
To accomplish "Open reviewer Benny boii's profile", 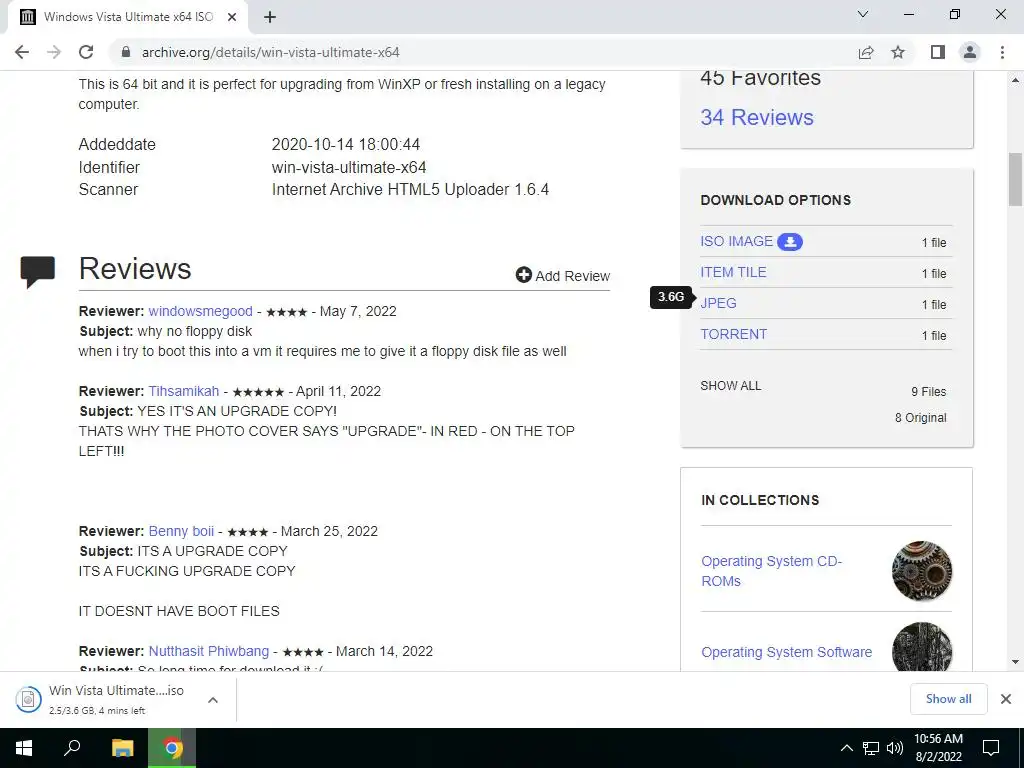I will (x=181, y=531).
